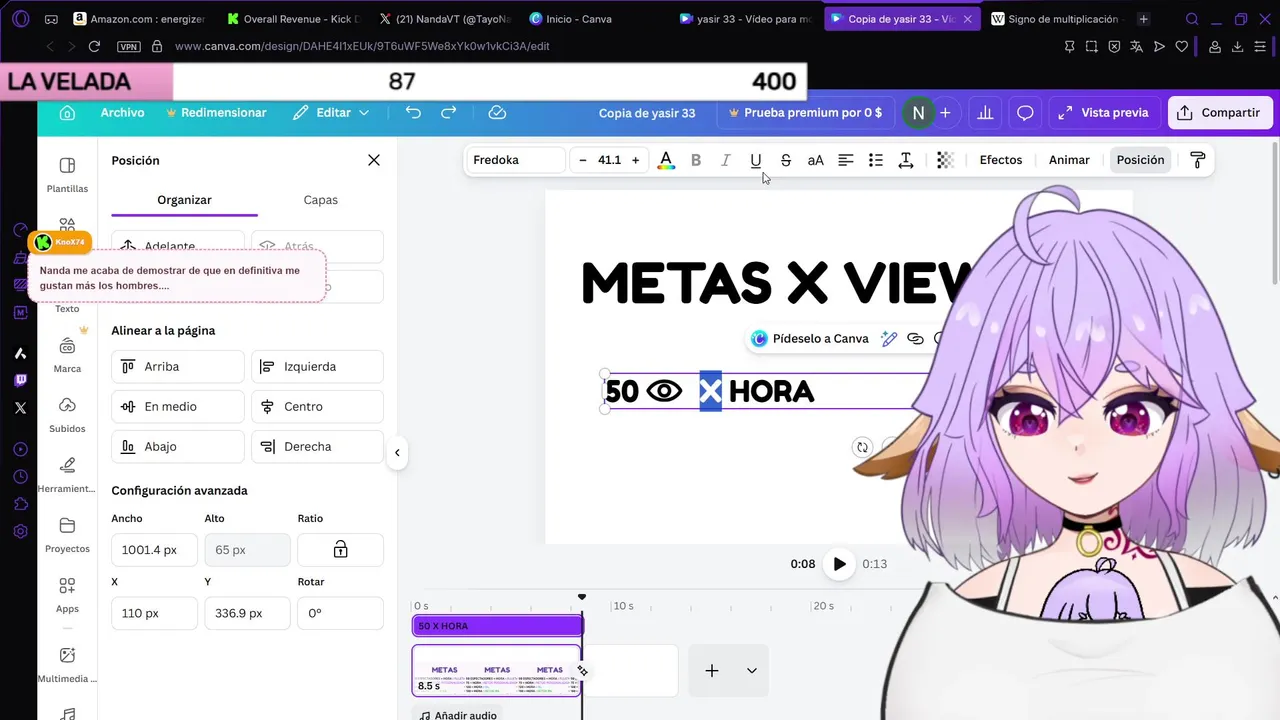Decrease font size with minus
Image resolution: width=1280 pixels, height=720 pixels.
[x=583, y=160]
